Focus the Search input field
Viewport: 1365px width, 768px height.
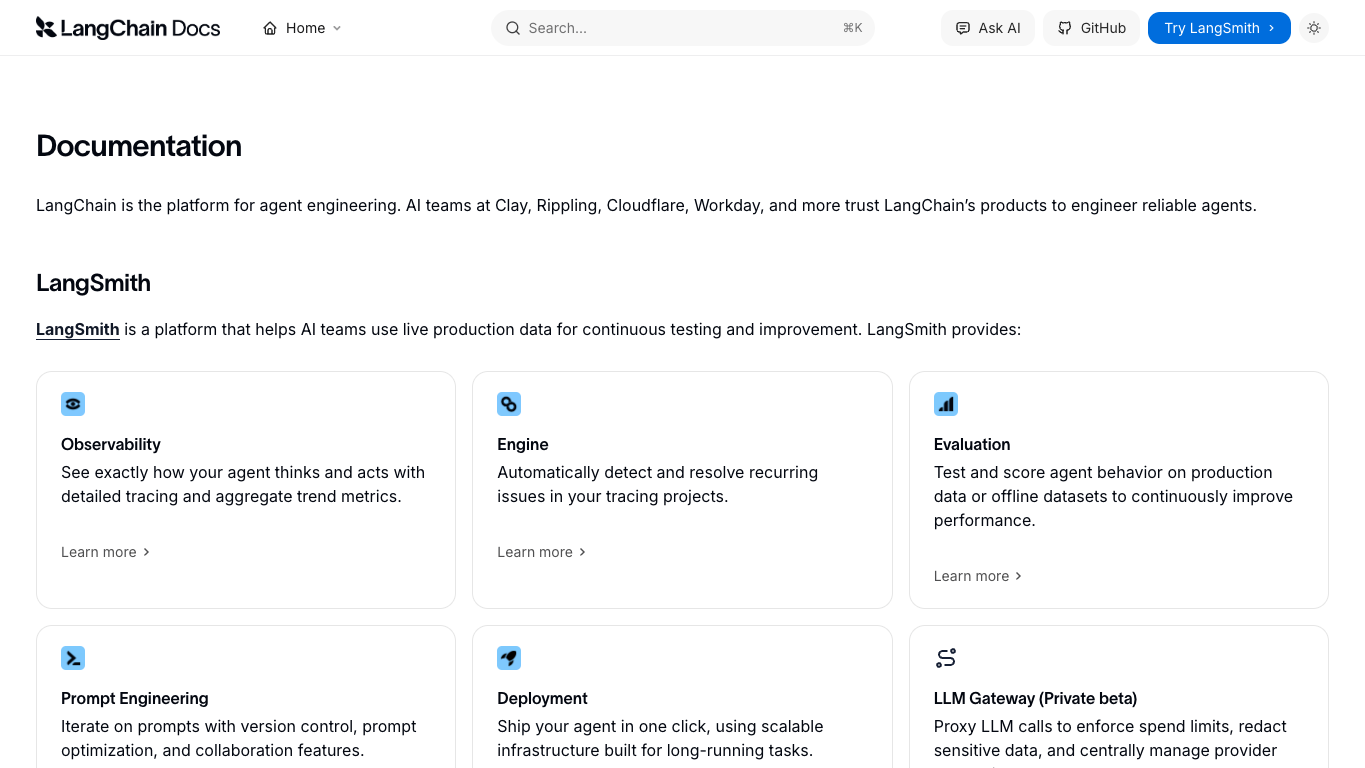click(x=683, y=28)
